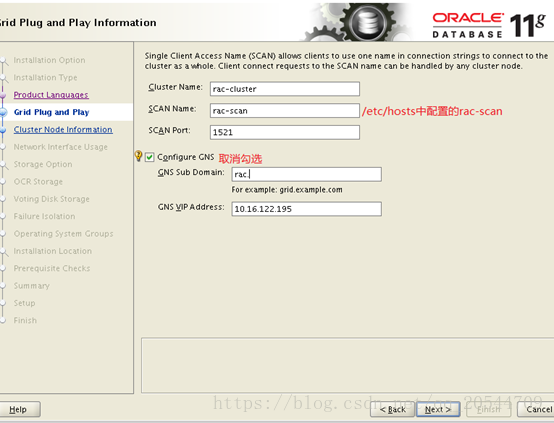This screenshot has height=423, width=554.
Task: Click the Installation Type step label
Action: tap(45, 77)
